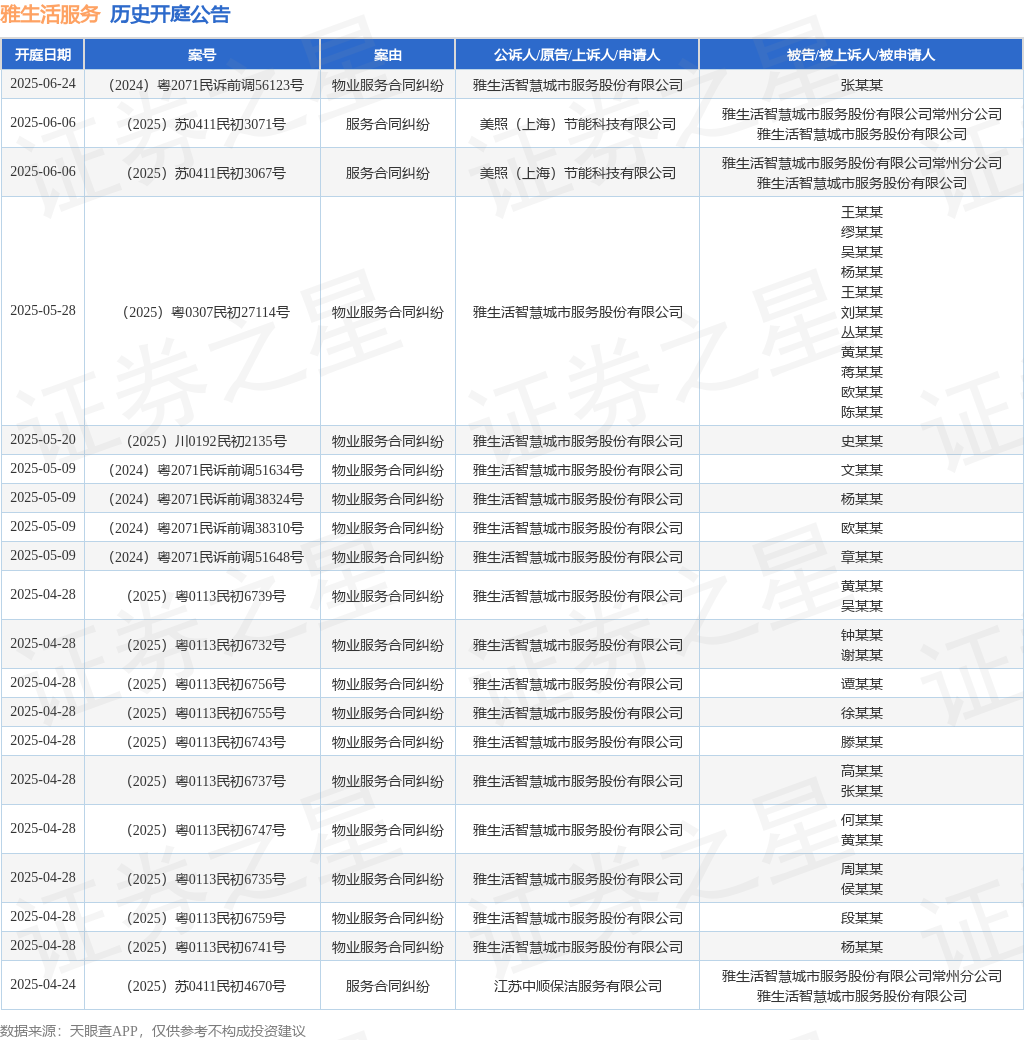Image resolution: width=1024 pixels, height=1040 pixels.
Task: Click case number 粤0113民初6741号
Action: tap(206, 947)
